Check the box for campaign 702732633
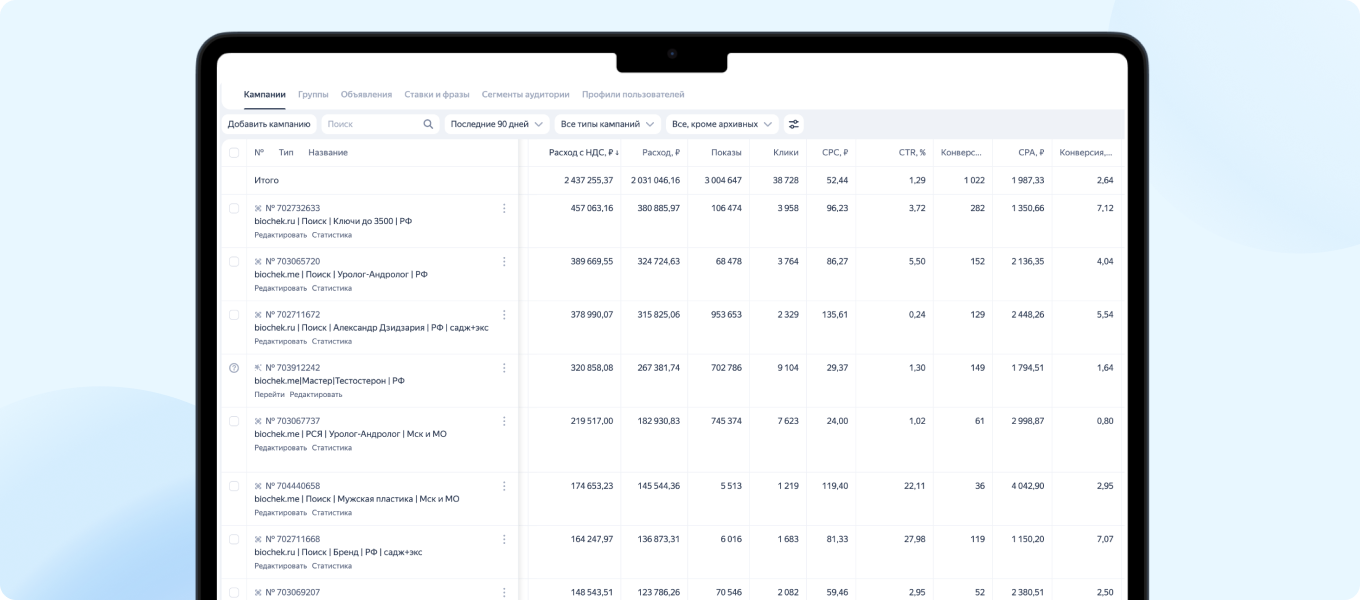Screen dimensions: 1360x600 click(234, 208)
